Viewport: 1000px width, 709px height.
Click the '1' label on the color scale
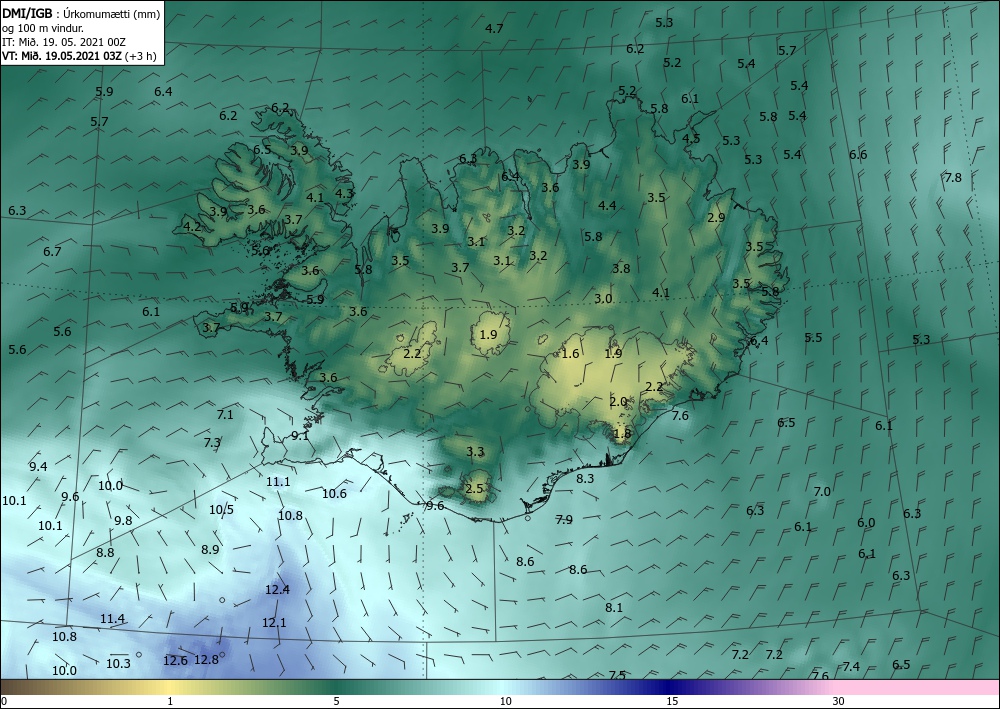170,701
